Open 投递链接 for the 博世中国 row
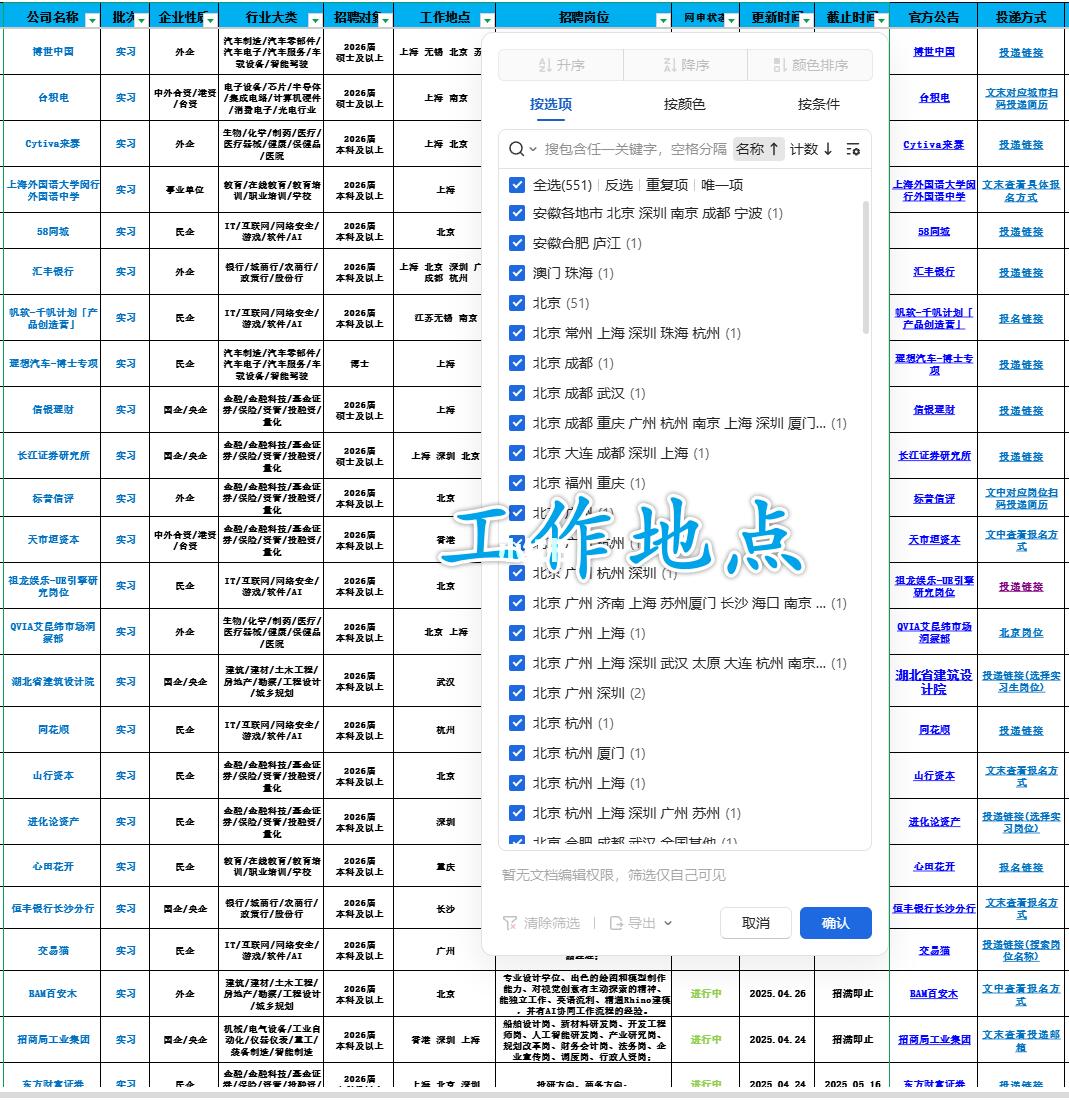 (x=1021, y=53)
